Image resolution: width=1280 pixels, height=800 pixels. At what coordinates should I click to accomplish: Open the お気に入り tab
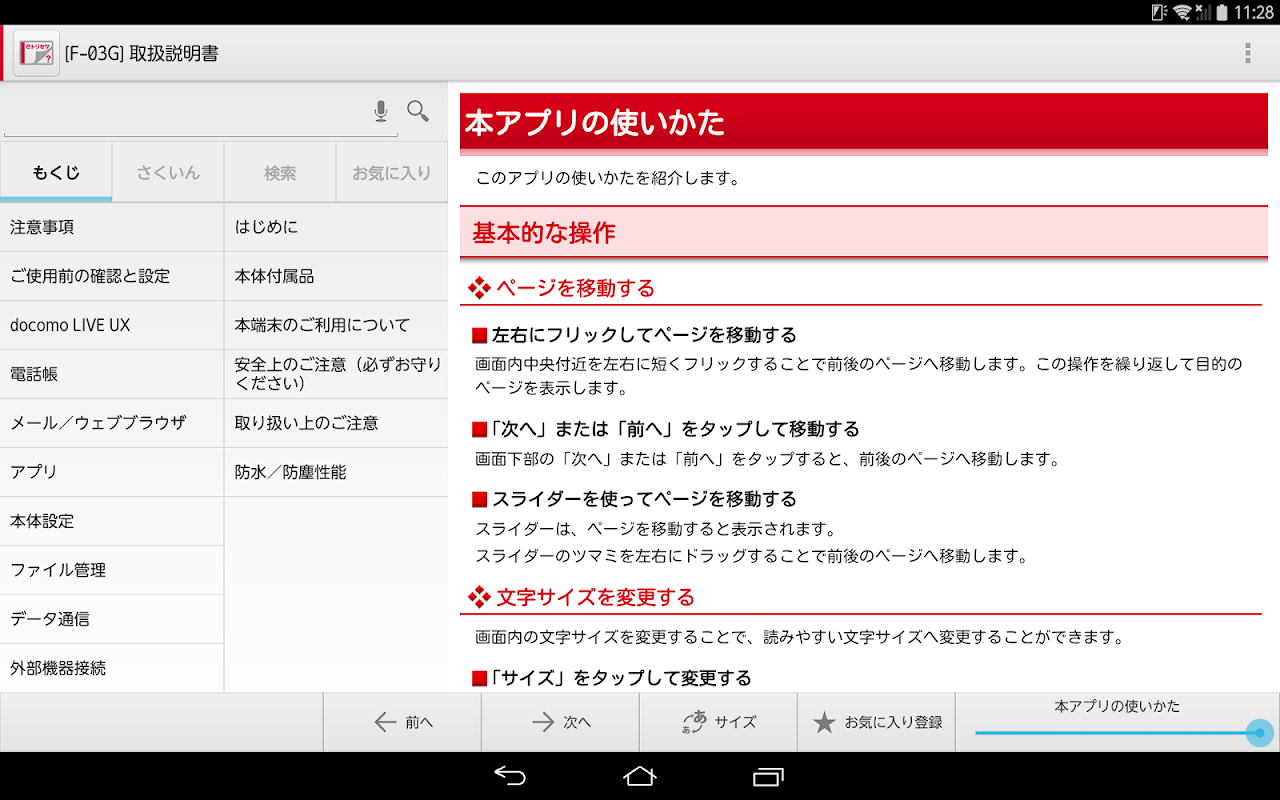392,173
